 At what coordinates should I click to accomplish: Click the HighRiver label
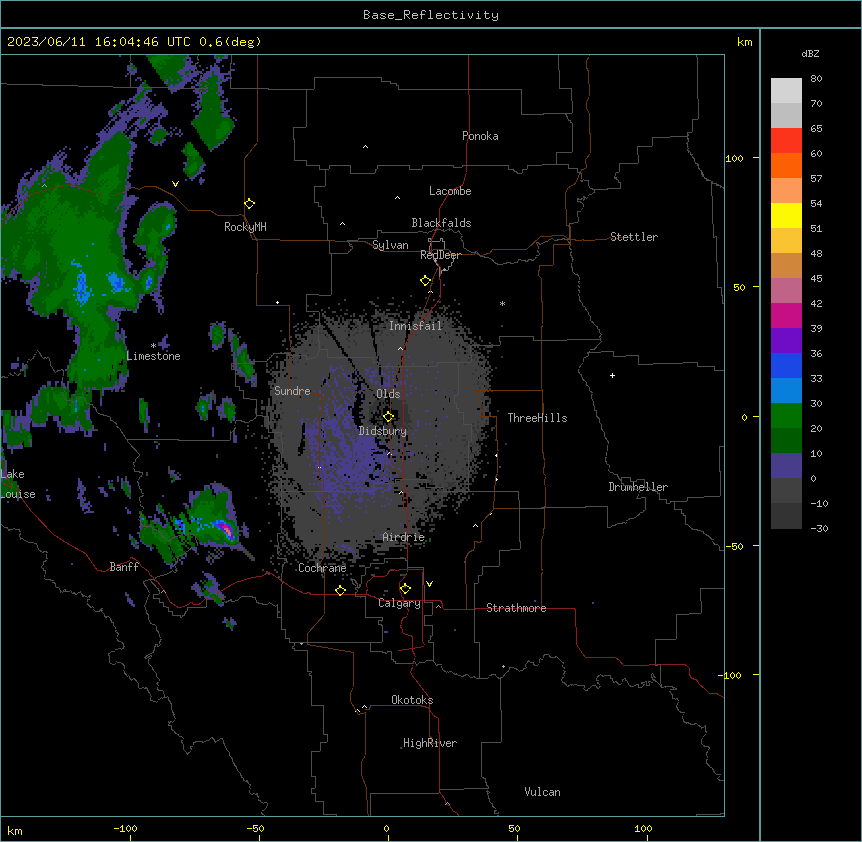tap(430, 743)
